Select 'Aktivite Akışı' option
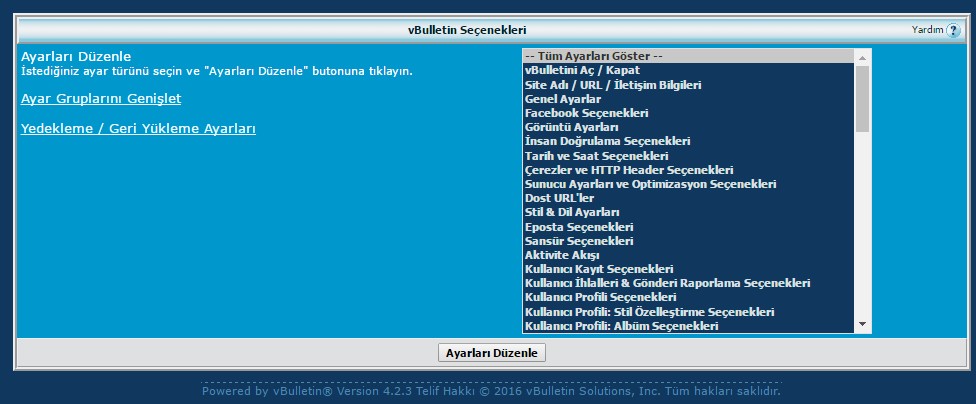 coord(689,255)
